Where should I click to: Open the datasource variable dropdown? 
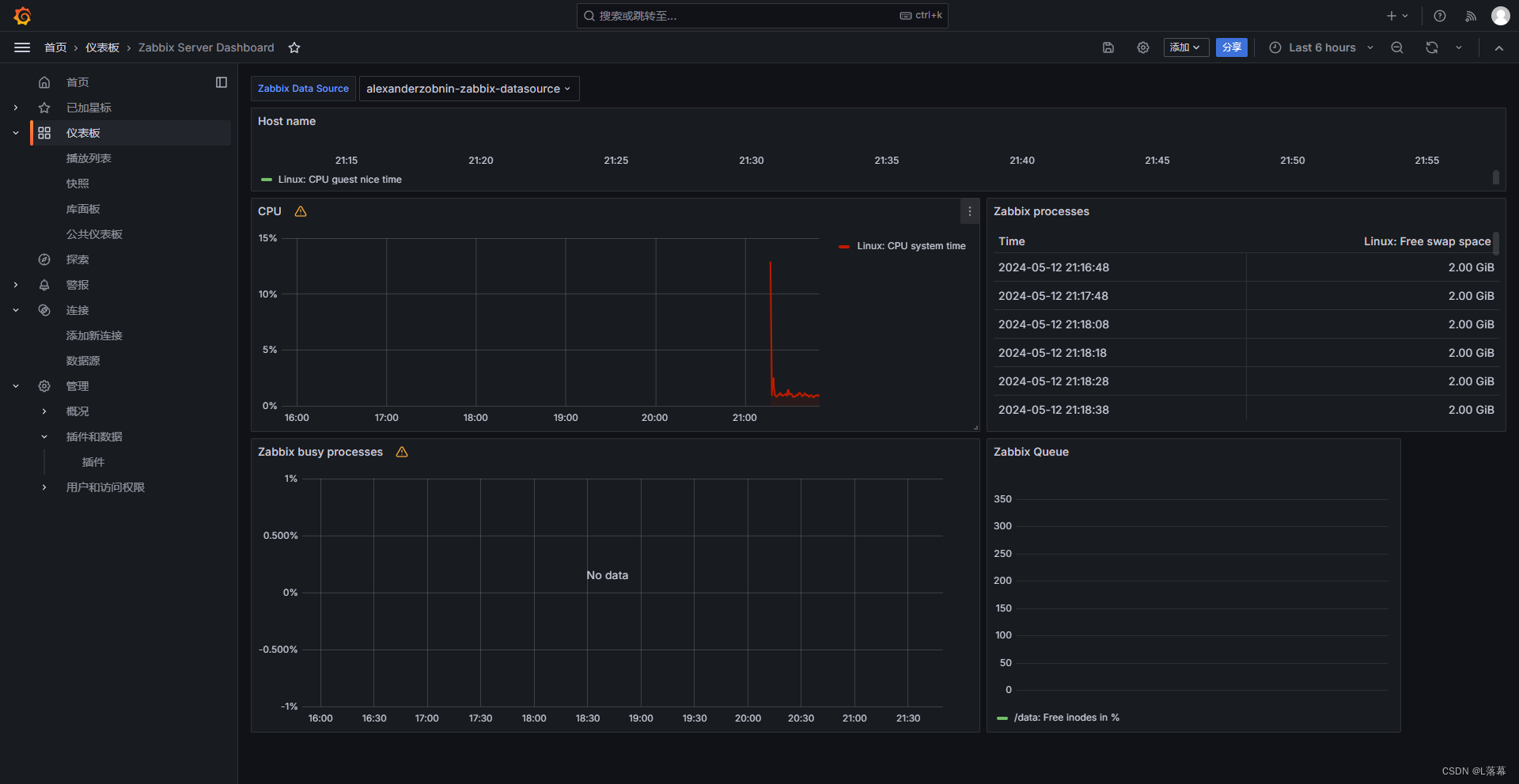[x=469, y=89]
